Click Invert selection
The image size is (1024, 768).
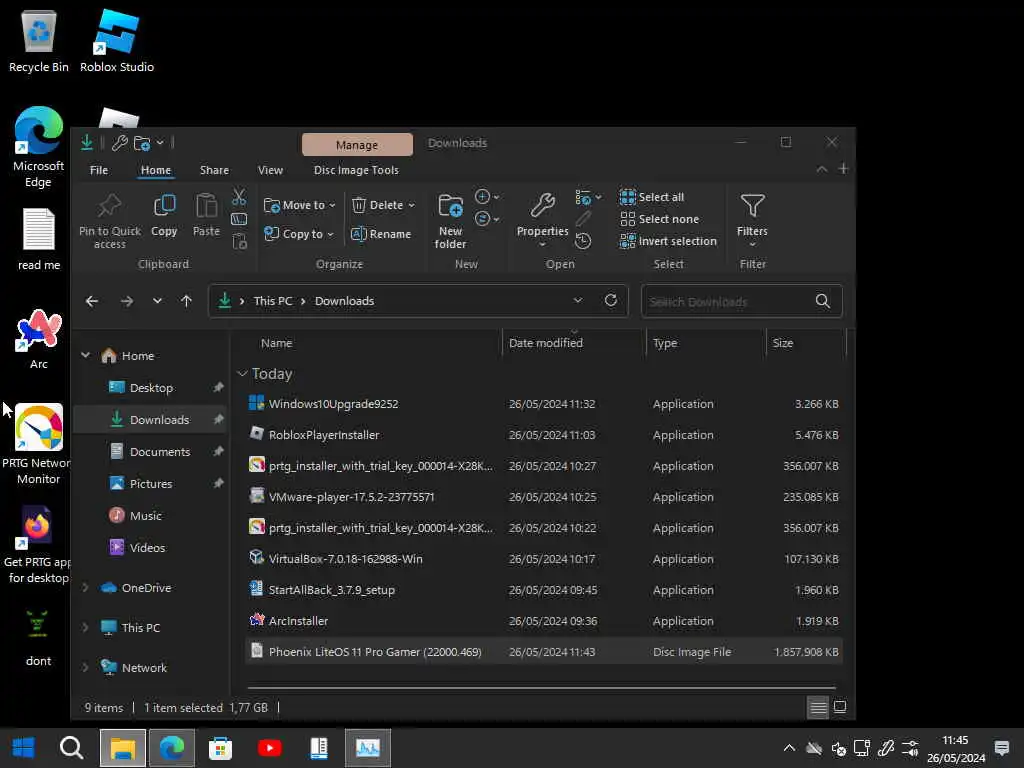click(x=669, y=241)
